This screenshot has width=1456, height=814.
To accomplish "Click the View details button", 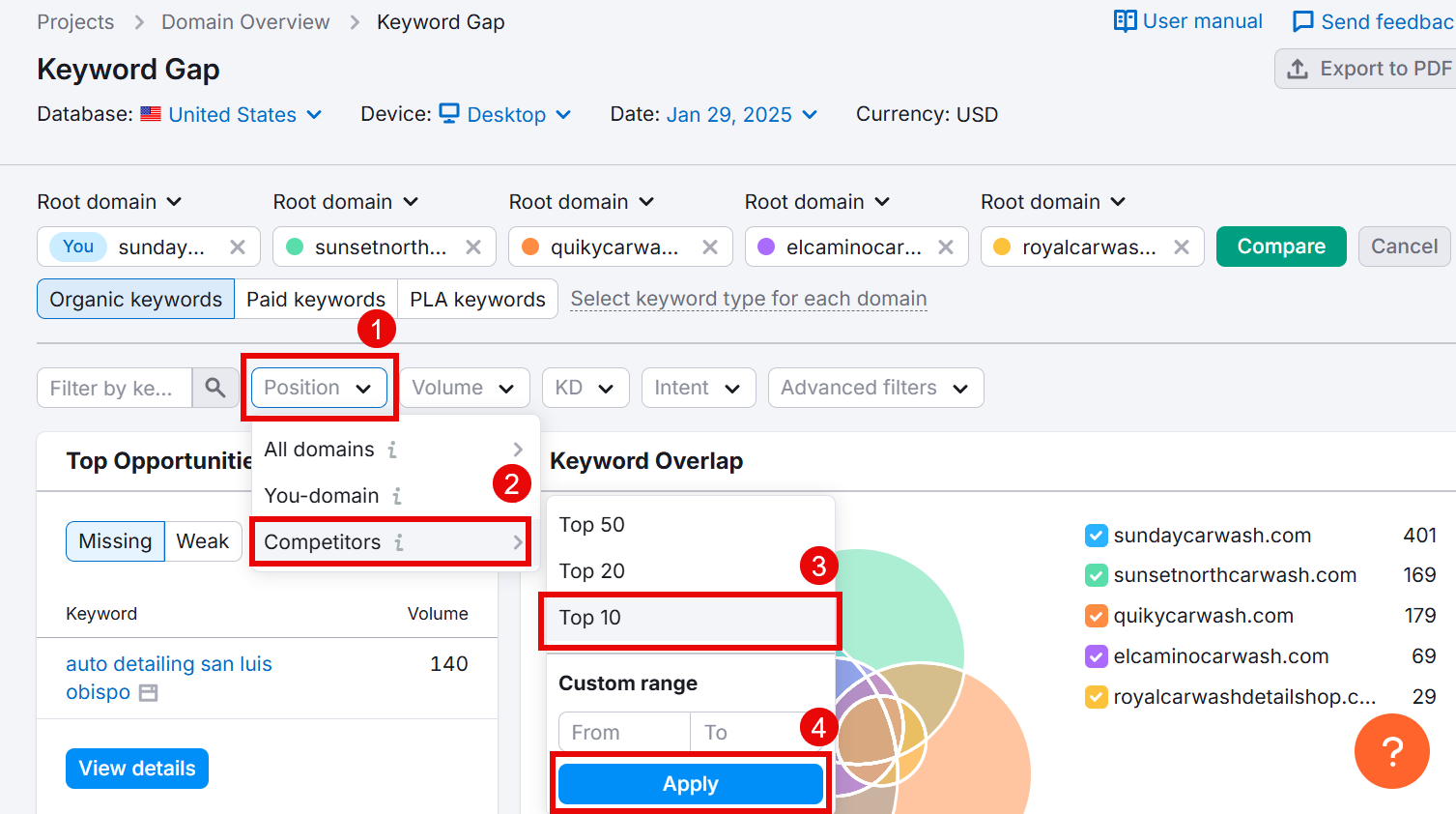I will point(137,769).
